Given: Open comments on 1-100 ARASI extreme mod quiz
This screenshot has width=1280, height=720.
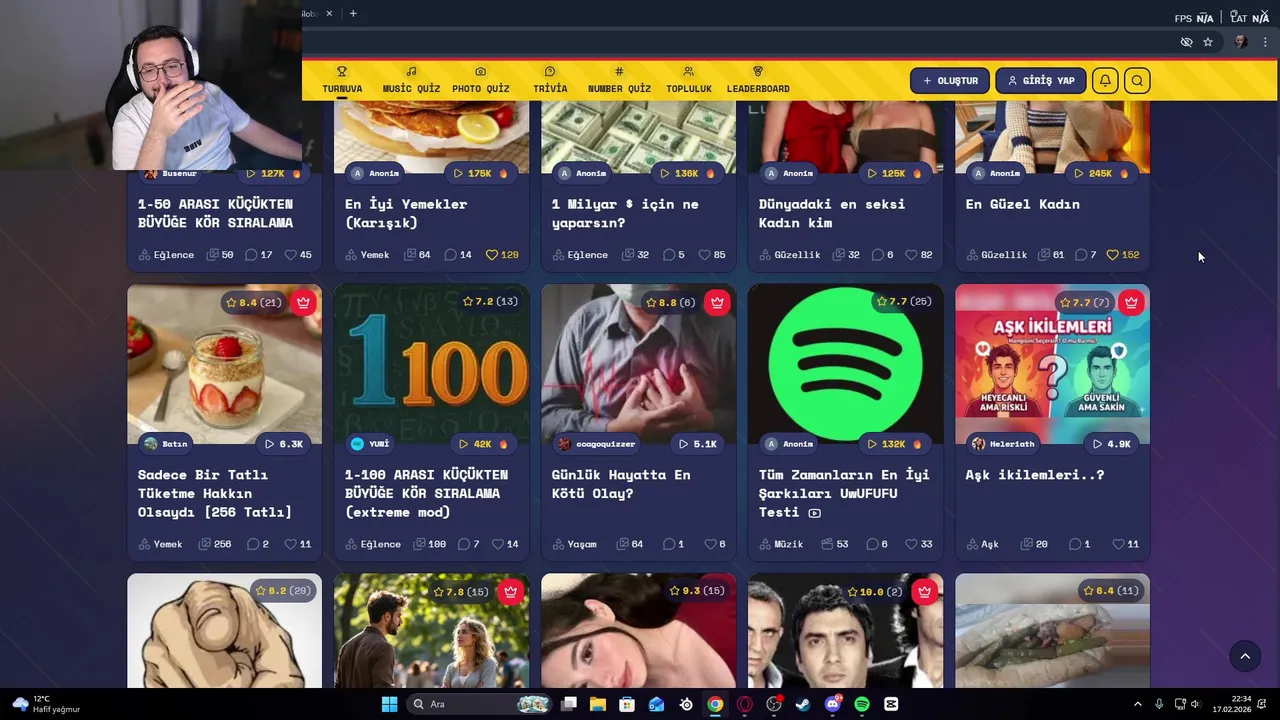Looking at the screenshot, I should click(x=469, y=544).
